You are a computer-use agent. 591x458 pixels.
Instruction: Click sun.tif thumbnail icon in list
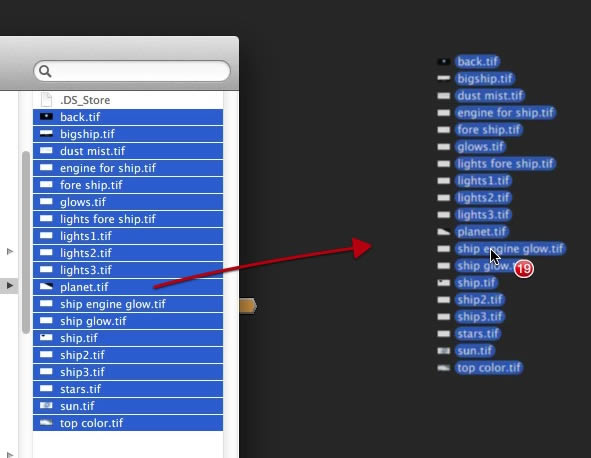(x=46, y=405)
